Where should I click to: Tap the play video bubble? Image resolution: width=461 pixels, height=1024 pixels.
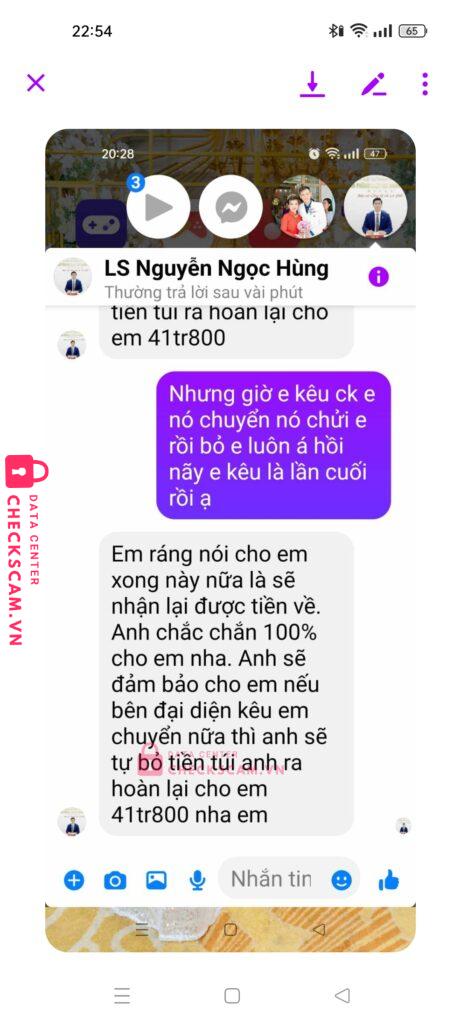(158, 208)
